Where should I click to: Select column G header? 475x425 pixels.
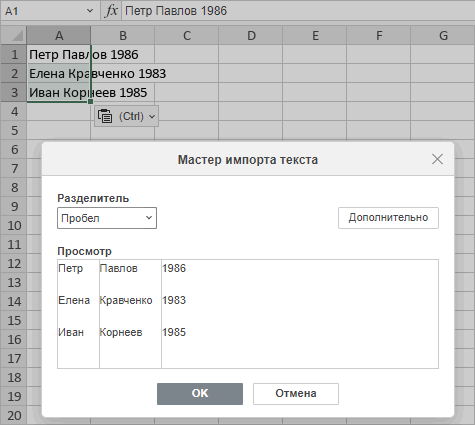pyautogui.click(x=443, y=35)
